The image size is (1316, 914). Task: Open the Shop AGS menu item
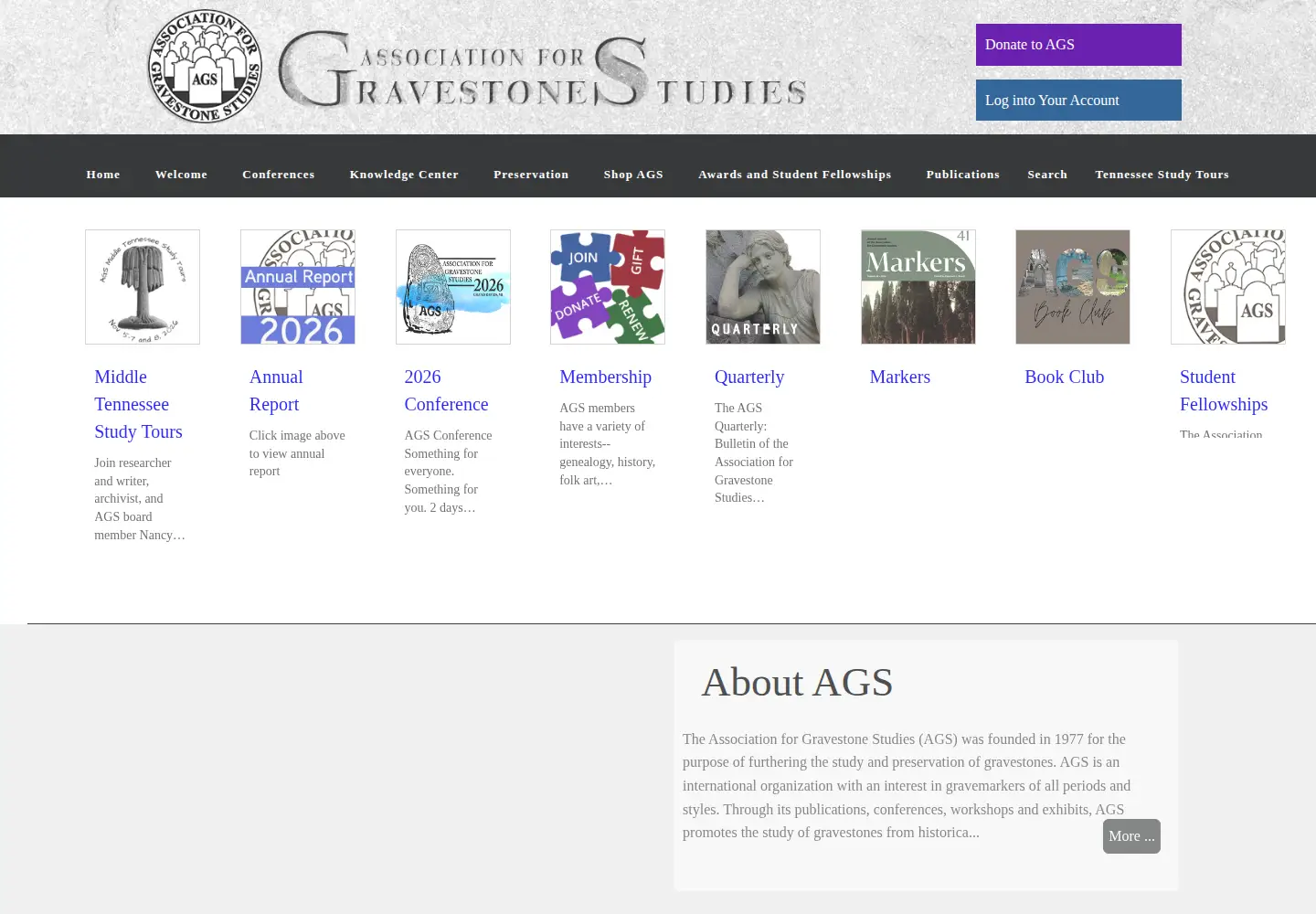pyautogui.click(x=633, y=175)
